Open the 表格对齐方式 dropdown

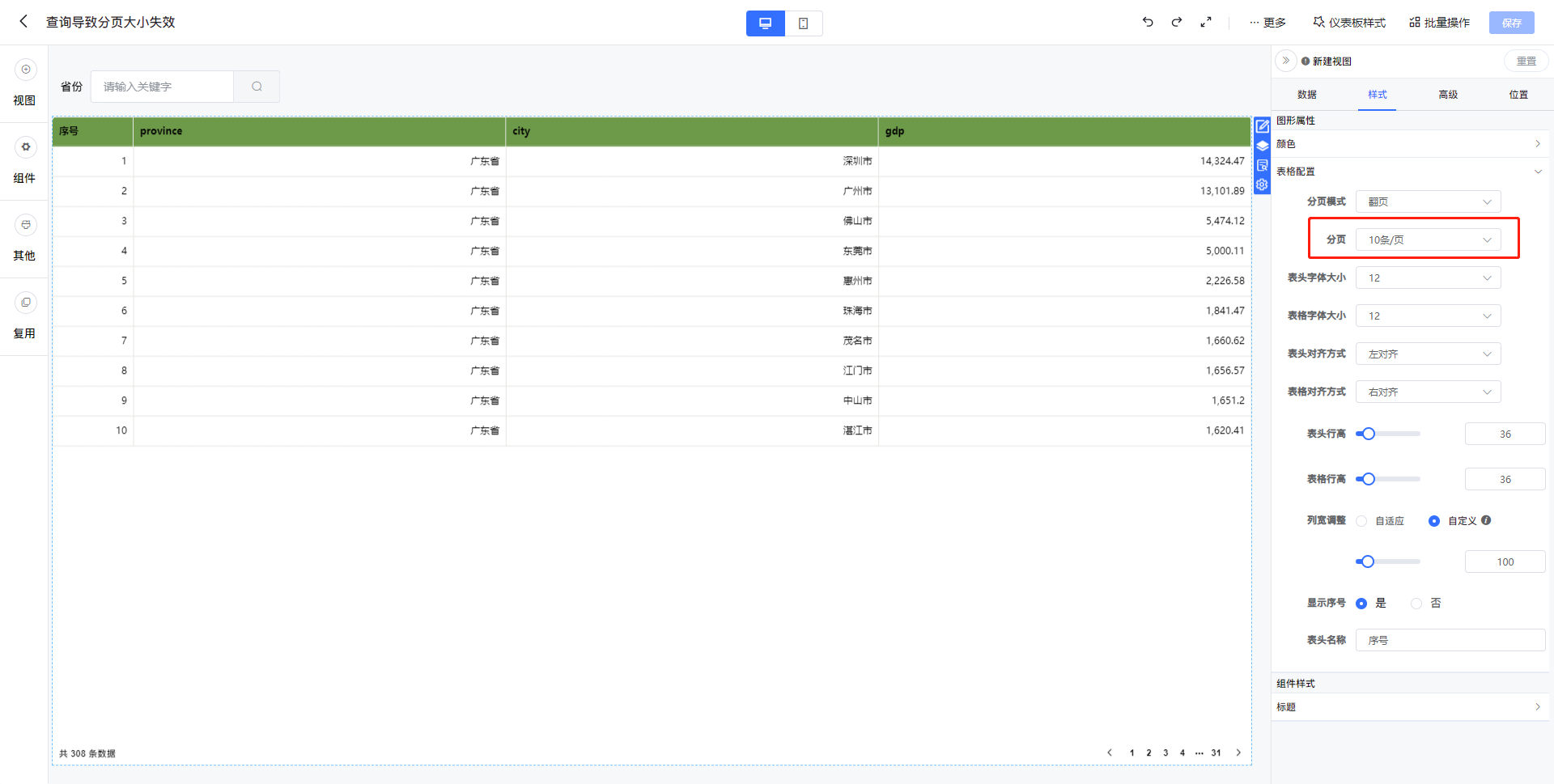click(1428, 392)
